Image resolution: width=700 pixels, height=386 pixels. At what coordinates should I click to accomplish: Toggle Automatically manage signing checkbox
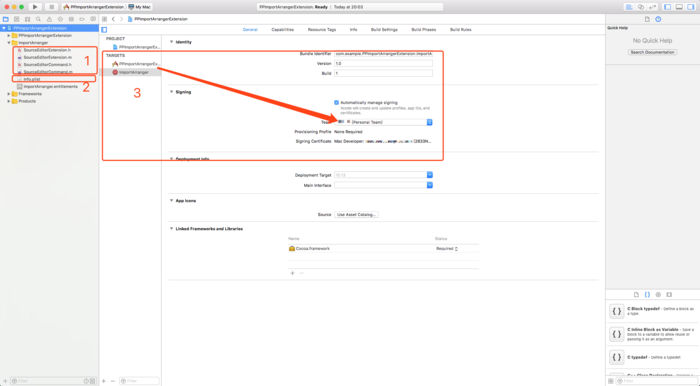click(x=337, y=103)
